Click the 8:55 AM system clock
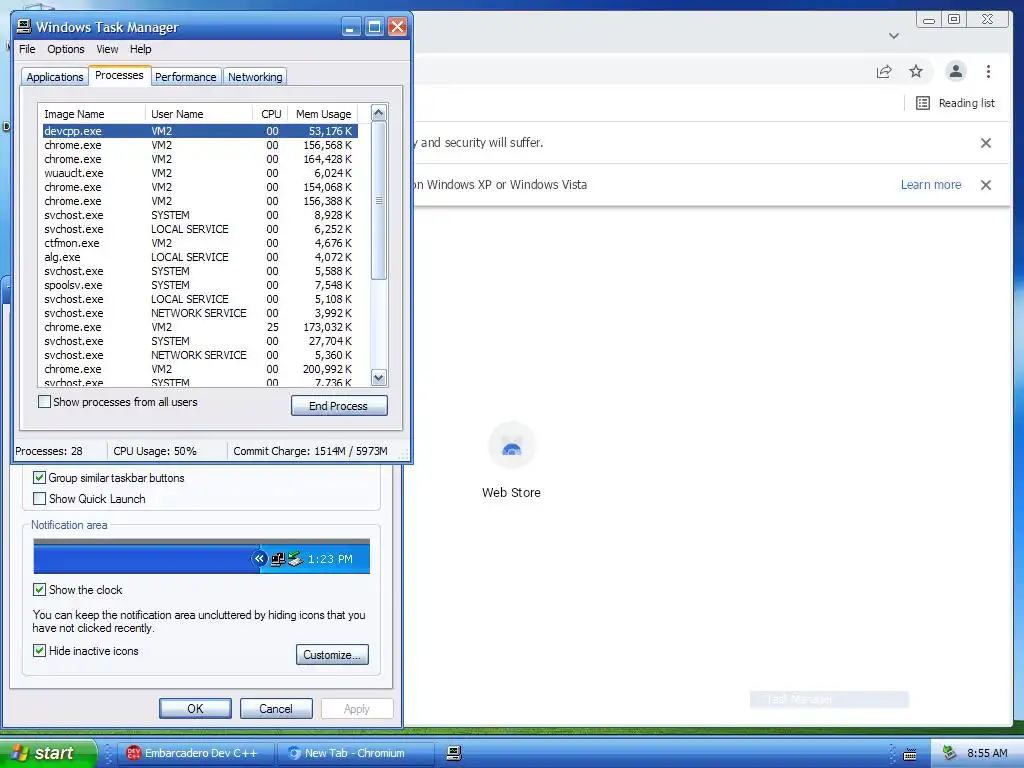 point(987,753)
